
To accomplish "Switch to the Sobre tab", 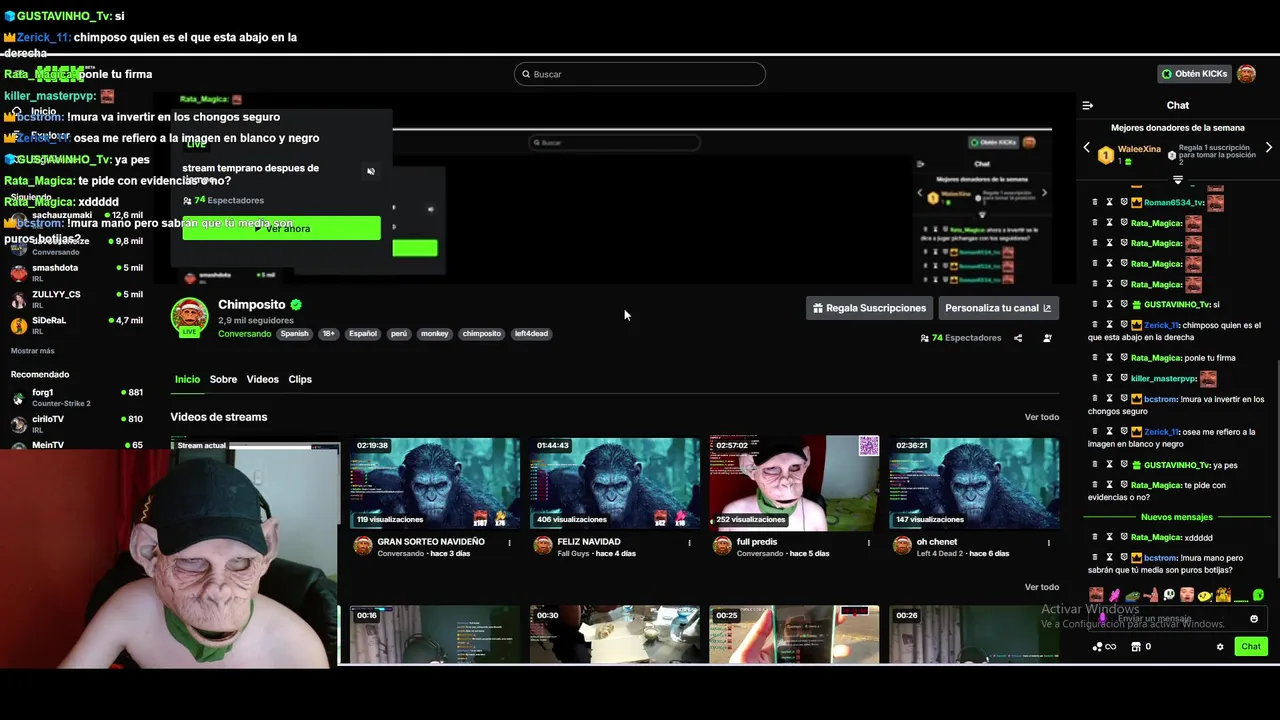I will (223, 379).
